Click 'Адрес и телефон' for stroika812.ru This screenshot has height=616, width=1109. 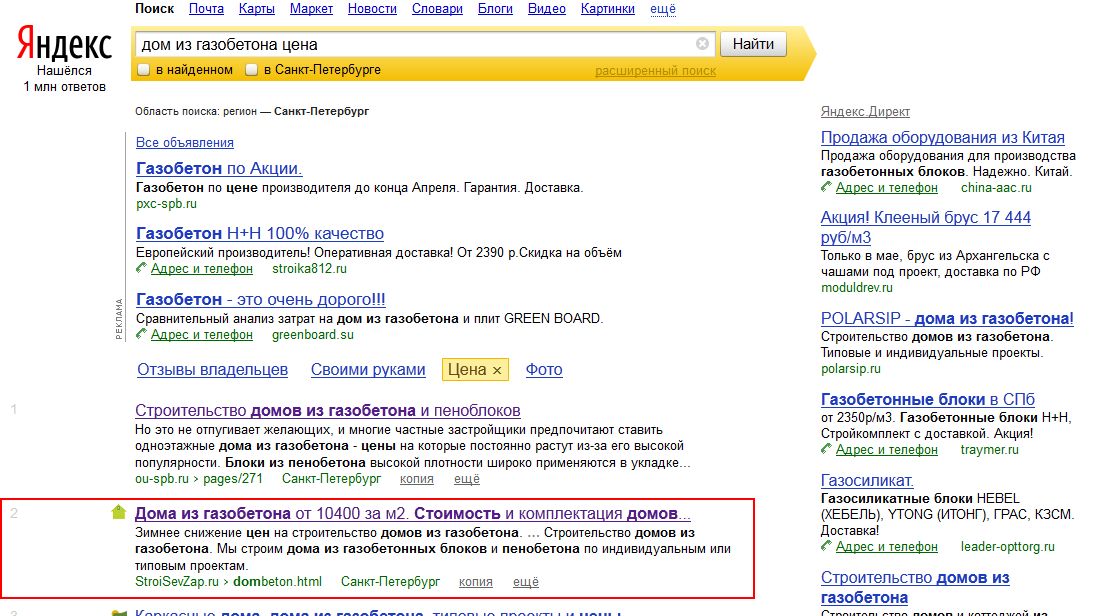tap(202, 269)
